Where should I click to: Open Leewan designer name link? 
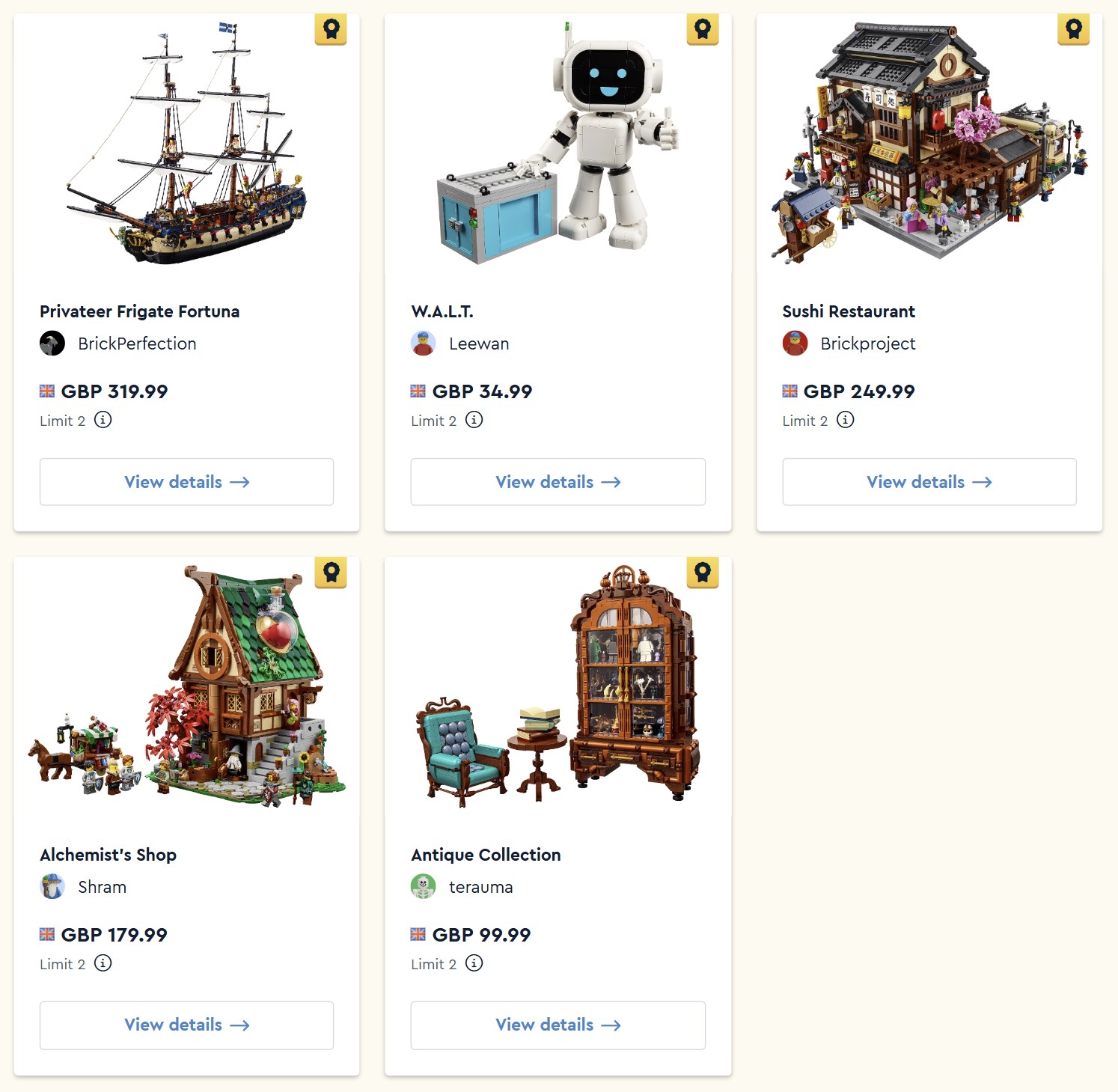pyautogui.click(x=479, y=344)
